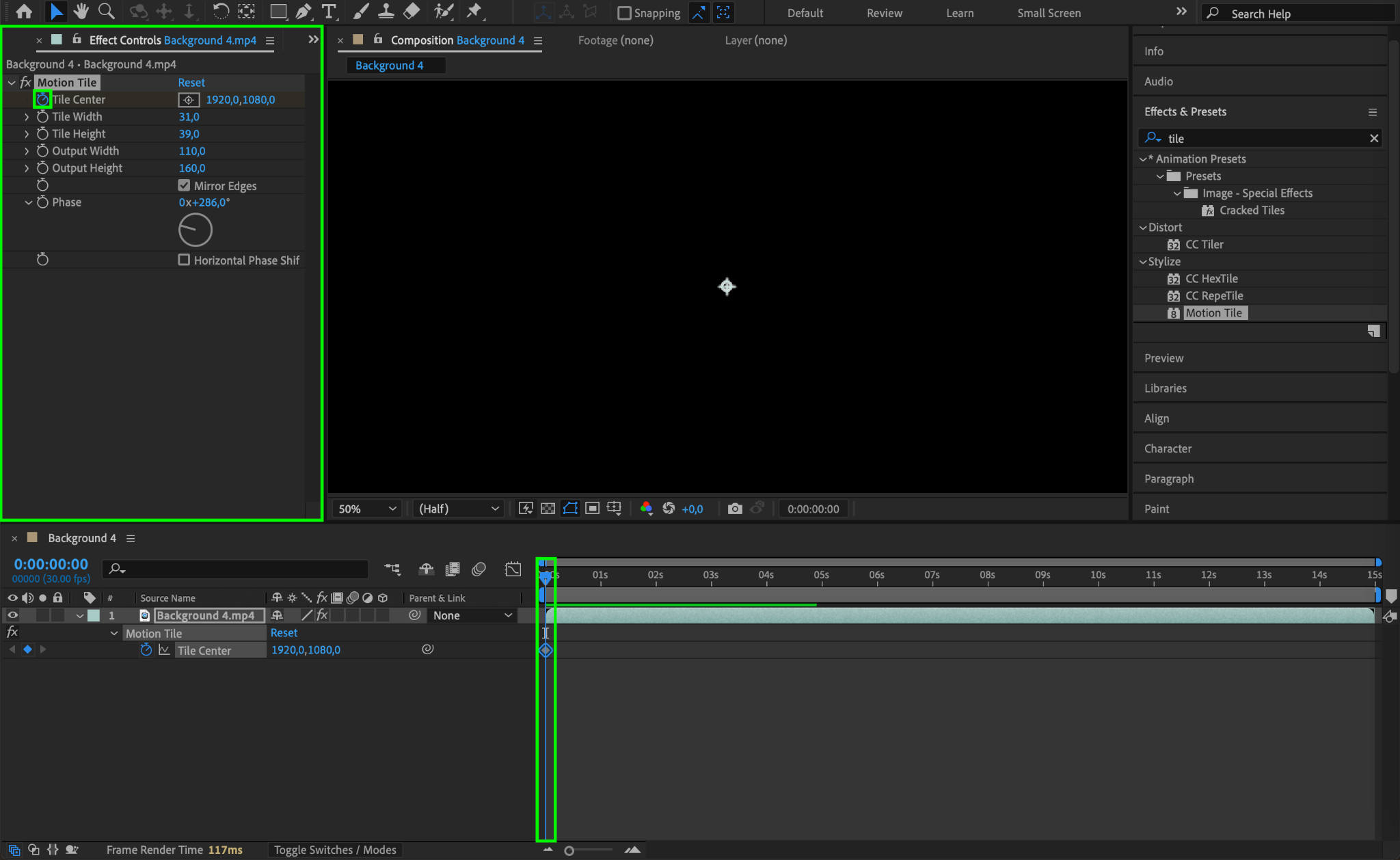The image size is (1400, 860).
Task: Select the Pen tool
Action: point(304,12)
